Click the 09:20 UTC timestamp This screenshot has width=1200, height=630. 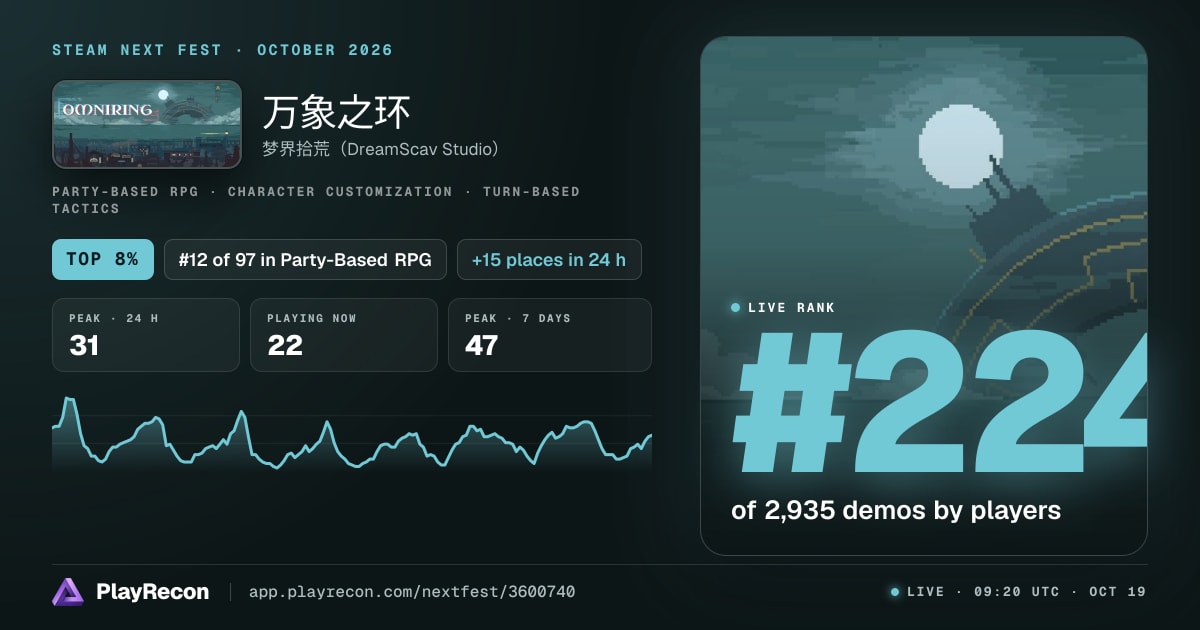coord(1018,592)
